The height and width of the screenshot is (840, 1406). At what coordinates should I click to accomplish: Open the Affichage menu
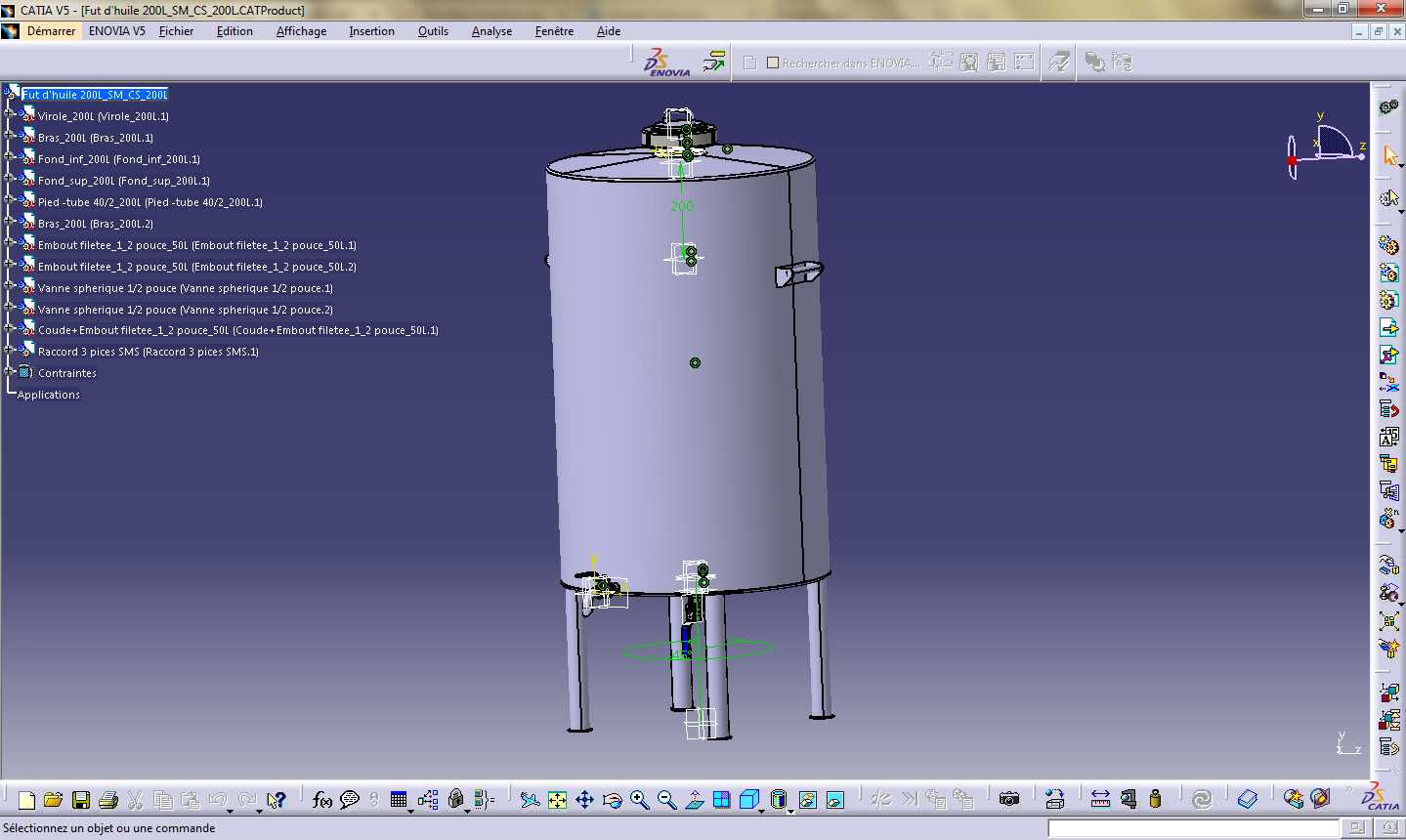point(301,31)
